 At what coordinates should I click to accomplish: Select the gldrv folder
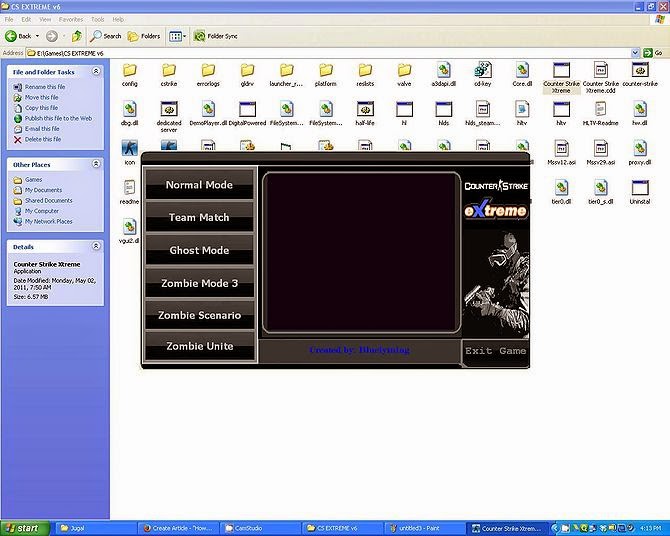tap(247, 75)
